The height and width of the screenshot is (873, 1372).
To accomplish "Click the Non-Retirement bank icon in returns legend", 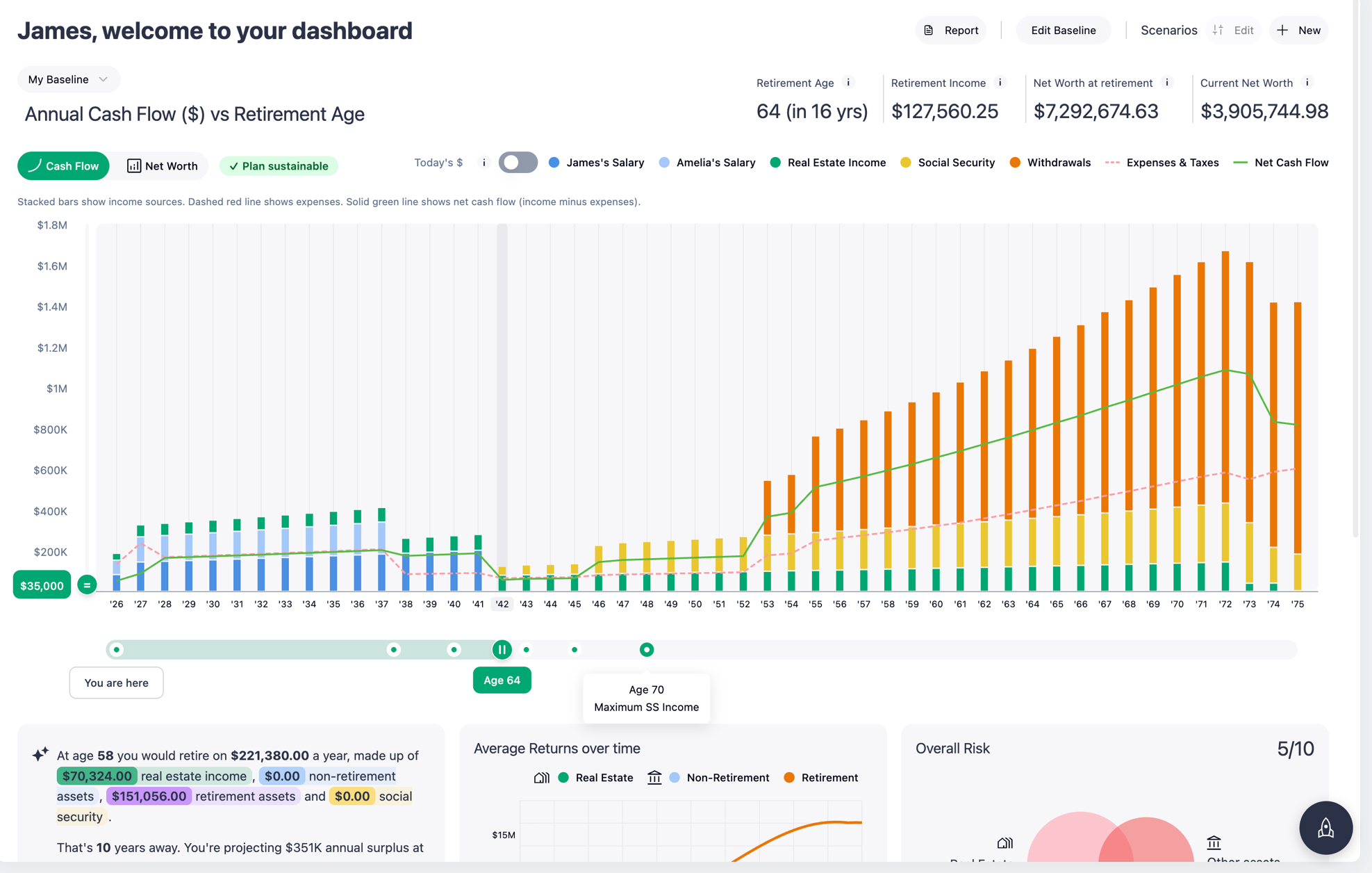I will 654,778.
